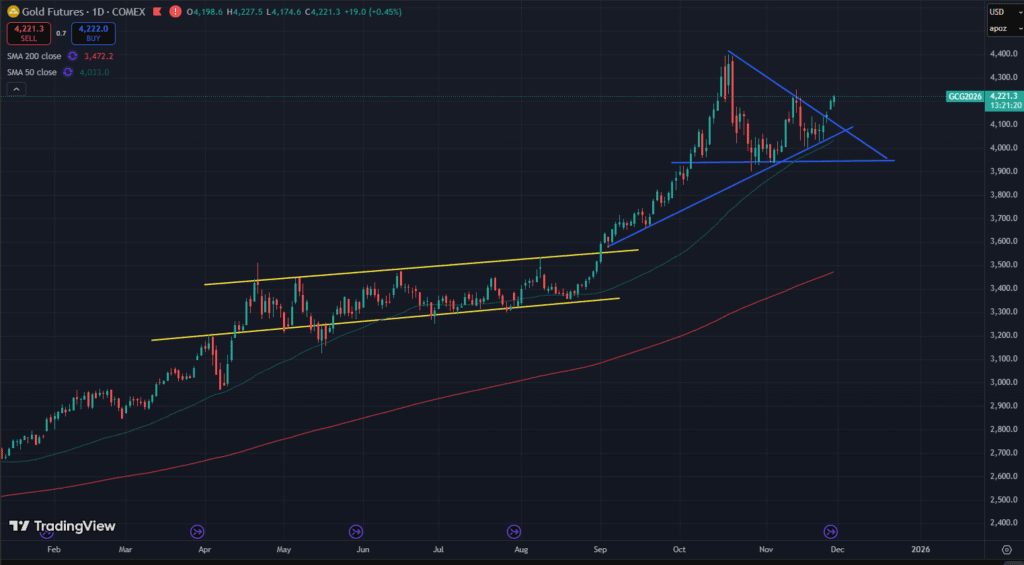Click the GCG2026 price label
1024x565 pixels.
[963, 97]
